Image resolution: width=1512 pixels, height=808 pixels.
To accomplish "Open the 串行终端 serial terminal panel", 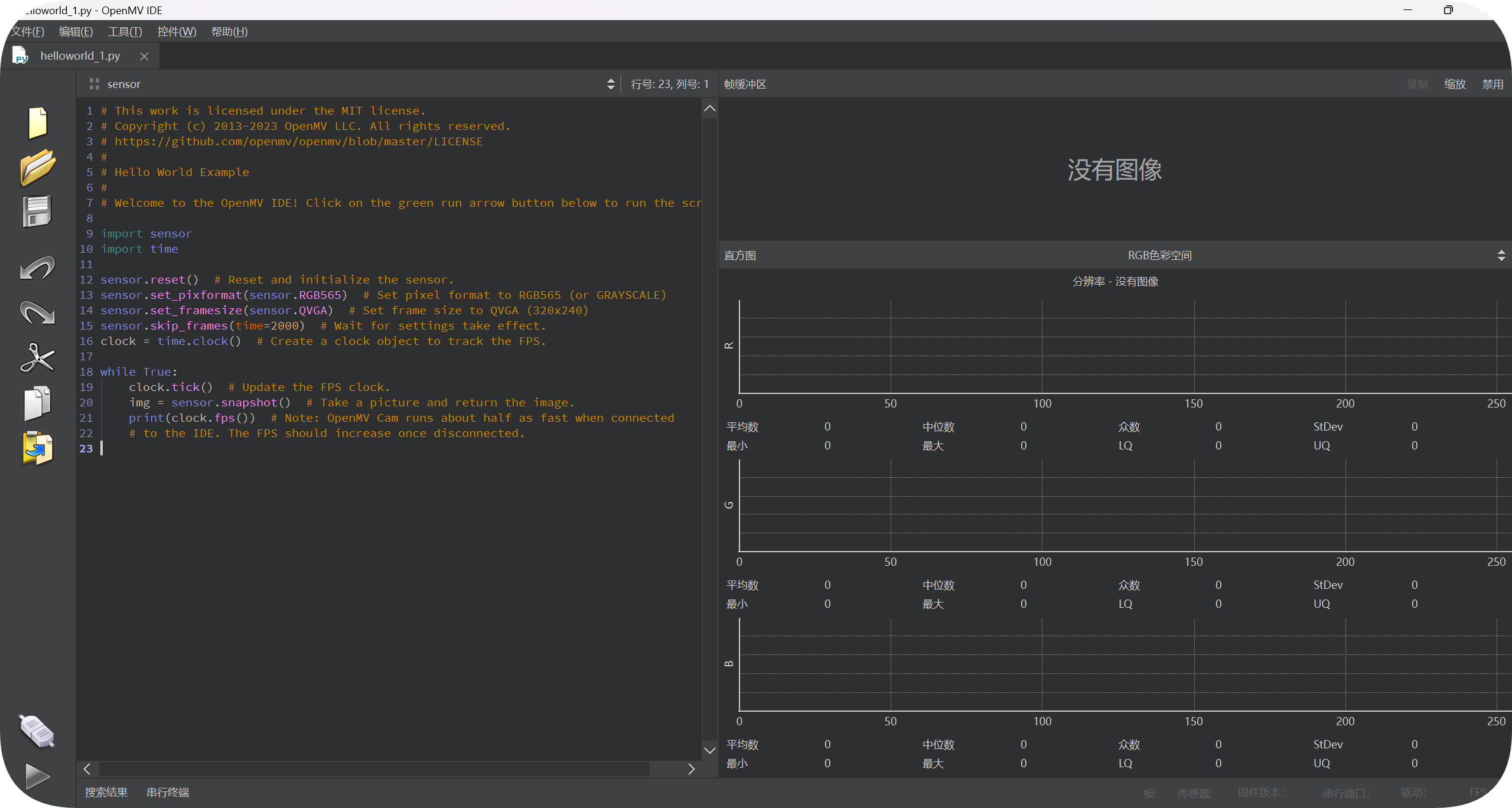I will pos(168,792).
